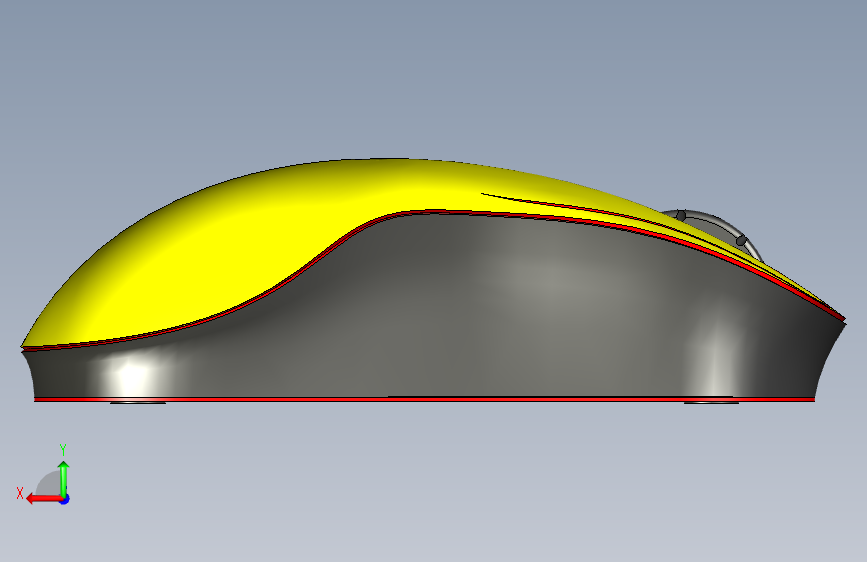Select the scroll wheel on the mouse model
Screen dimensions: 867x562
point(716,232)
